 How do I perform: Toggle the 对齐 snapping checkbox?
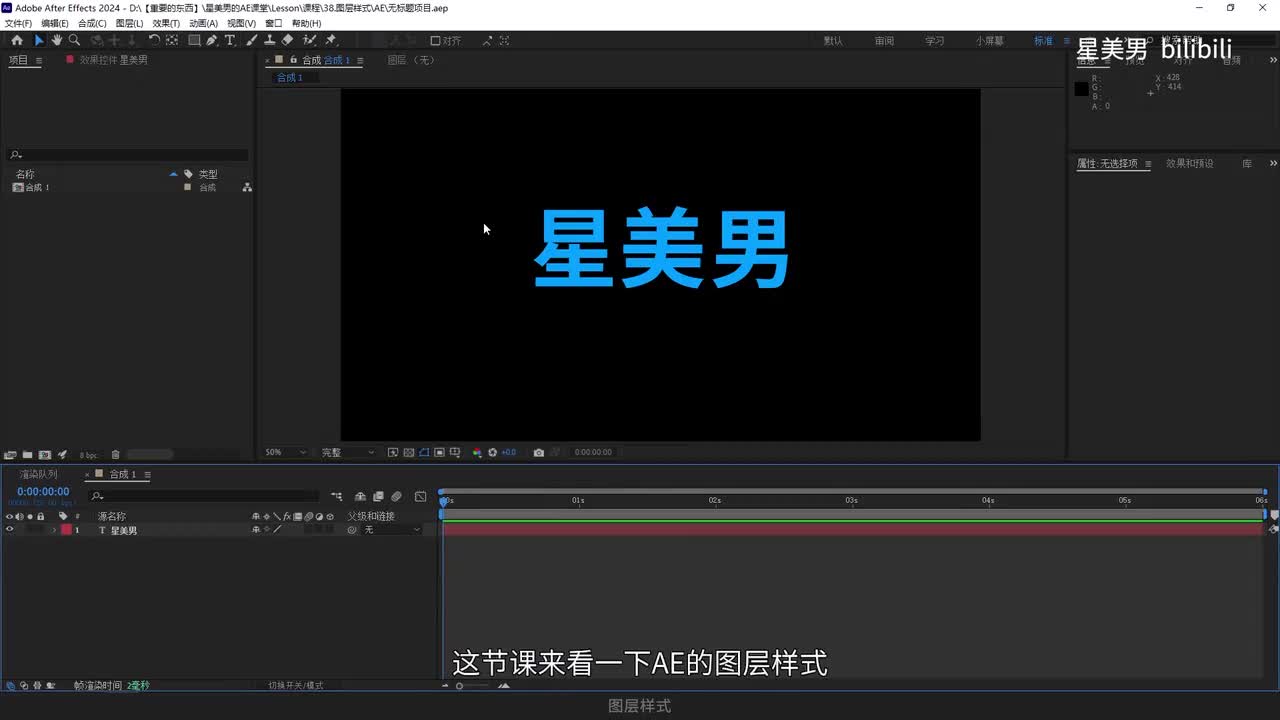[x=435, y=40]
